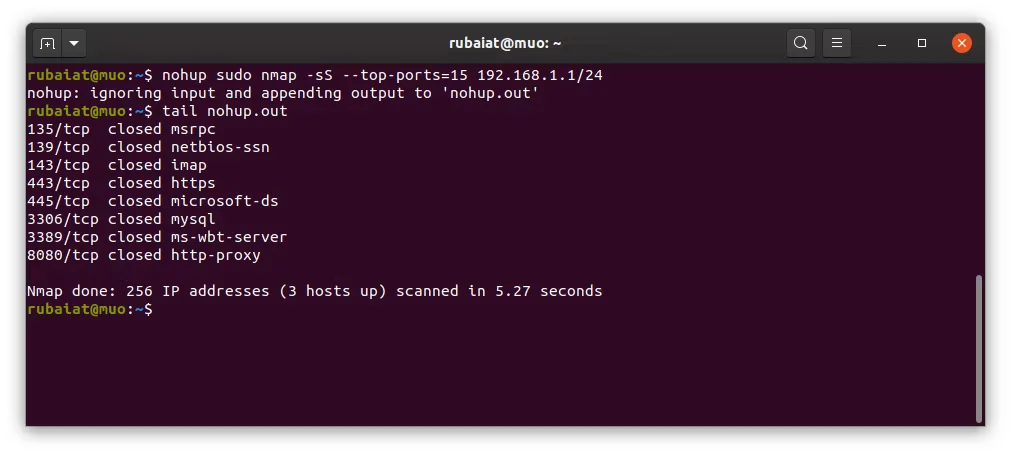
Task: Click the 445/tcp microsoft-ds line
Action: pyautogui.click(x=152, y=201)
